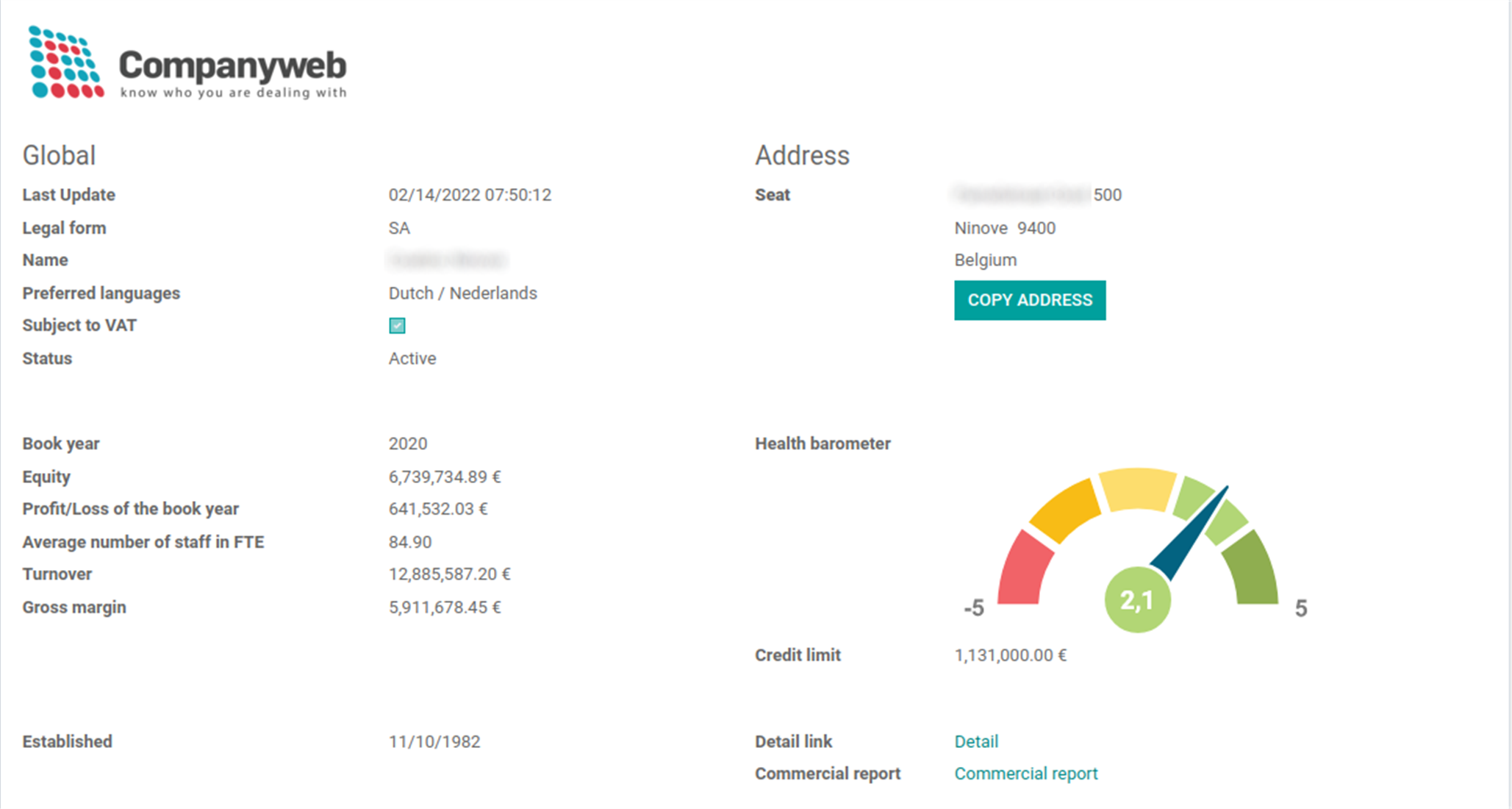The width and height of the screenshot is (1512, 809).
Task: Click the Companyweb dotted logo icon
Action: click(65, 63)
